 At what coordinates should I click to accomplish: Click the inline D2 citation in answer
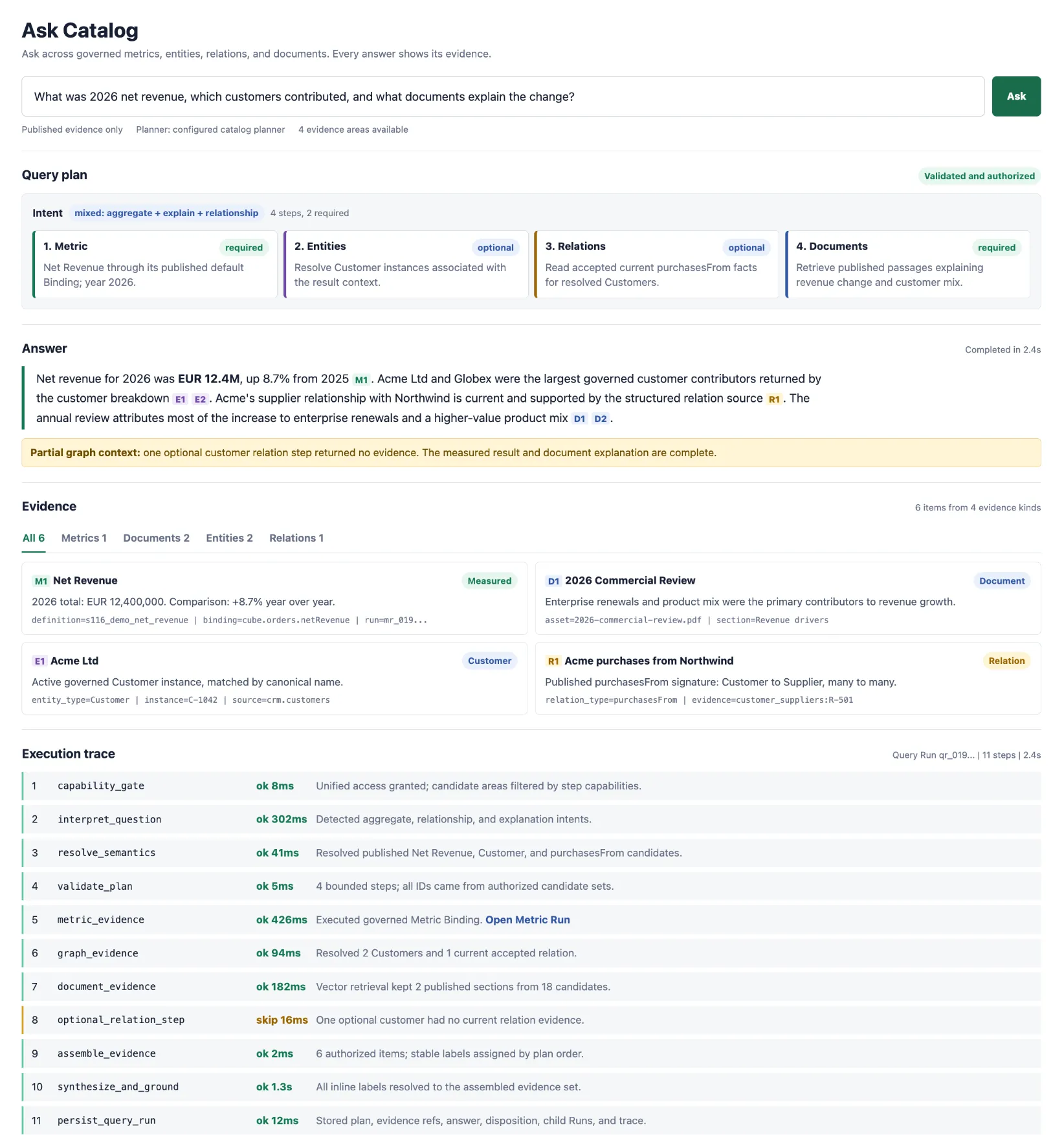pos(601,419)
